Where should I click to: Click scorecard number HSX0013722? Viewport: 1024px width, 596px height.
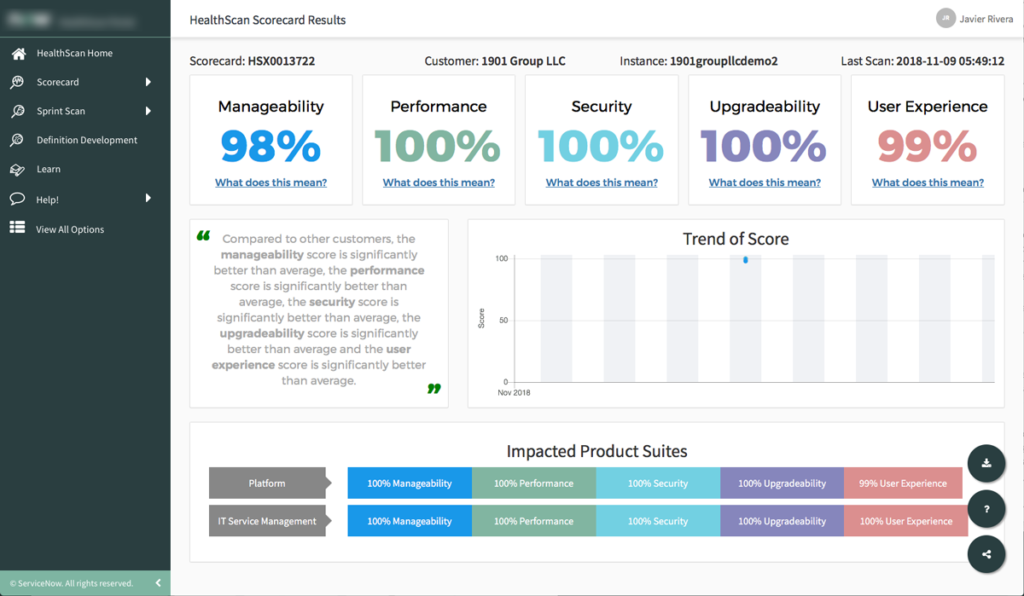click(x=281, y=61)
